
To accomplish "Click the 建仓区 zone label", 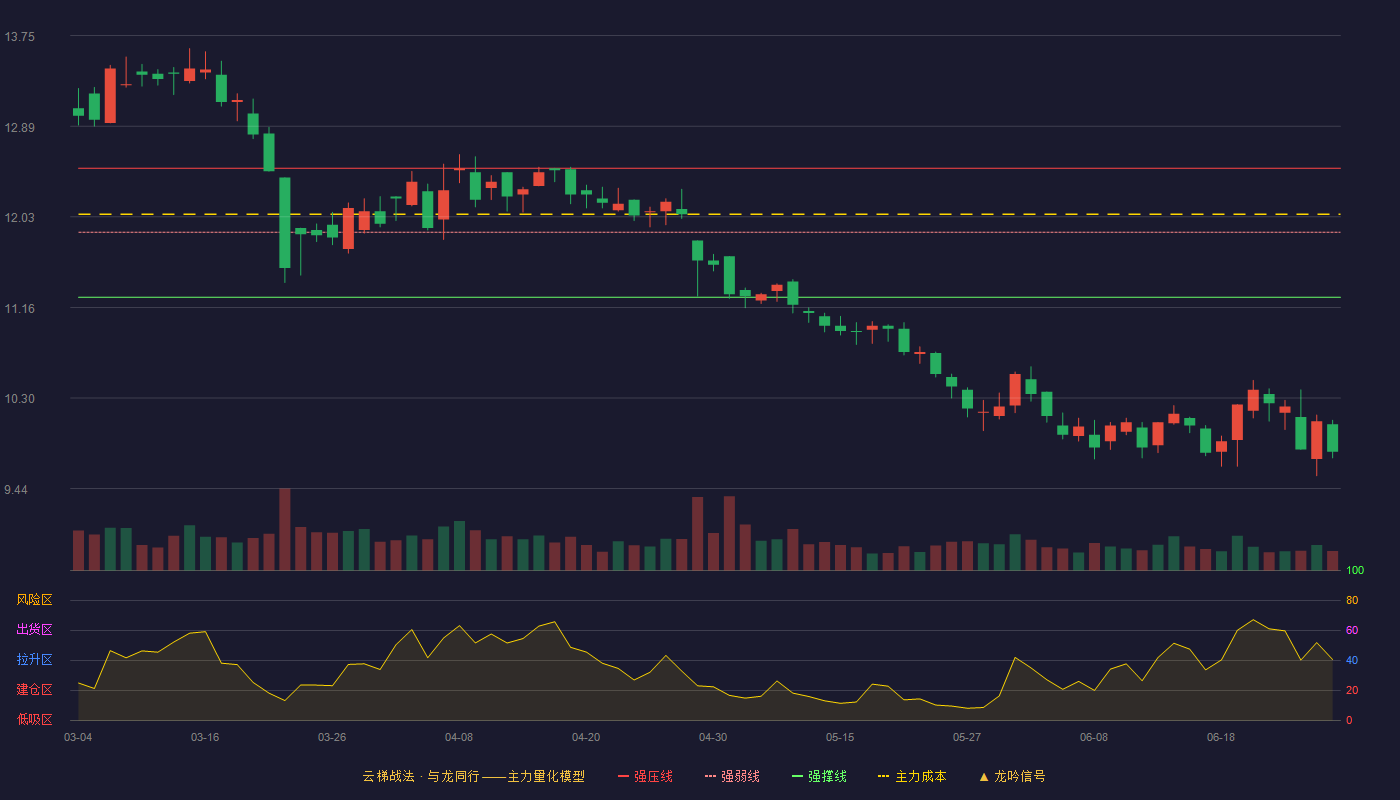I will pyautogui.click(x=34, y=690).
